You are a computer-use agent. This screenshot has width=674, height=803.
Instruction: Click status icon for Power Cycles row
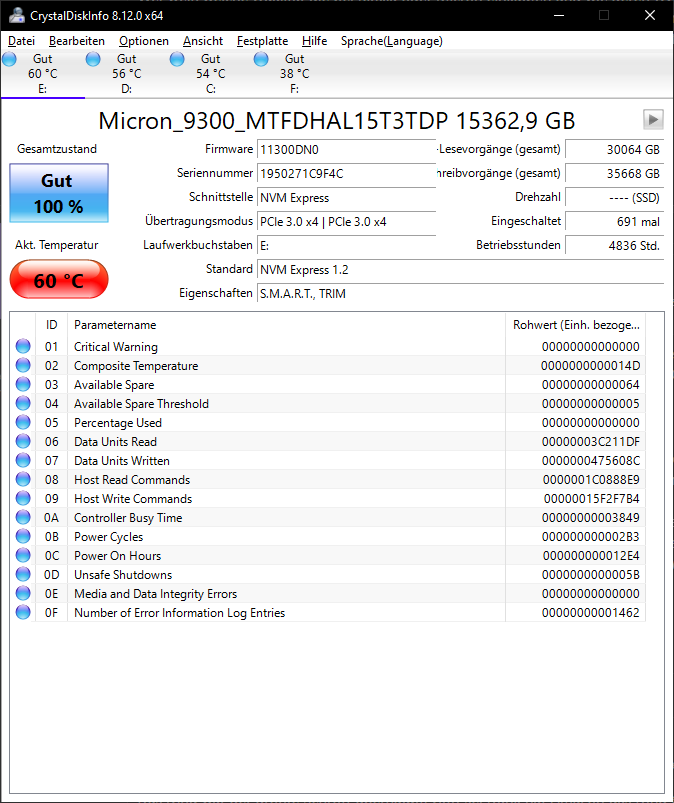(x=23, y=536)
